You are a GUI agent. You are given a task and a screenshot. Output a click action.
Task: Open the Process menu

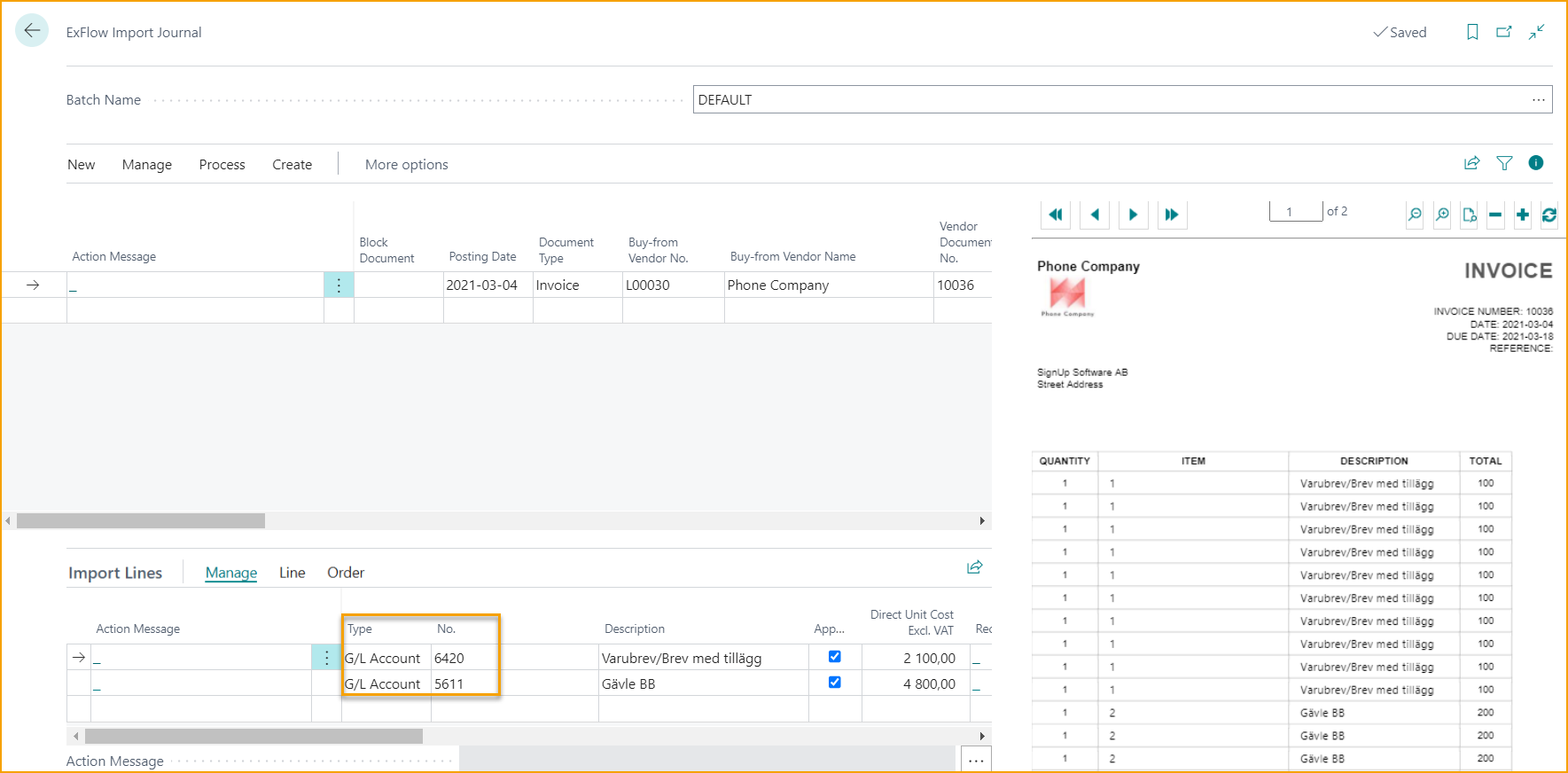(x=222, y=165)
